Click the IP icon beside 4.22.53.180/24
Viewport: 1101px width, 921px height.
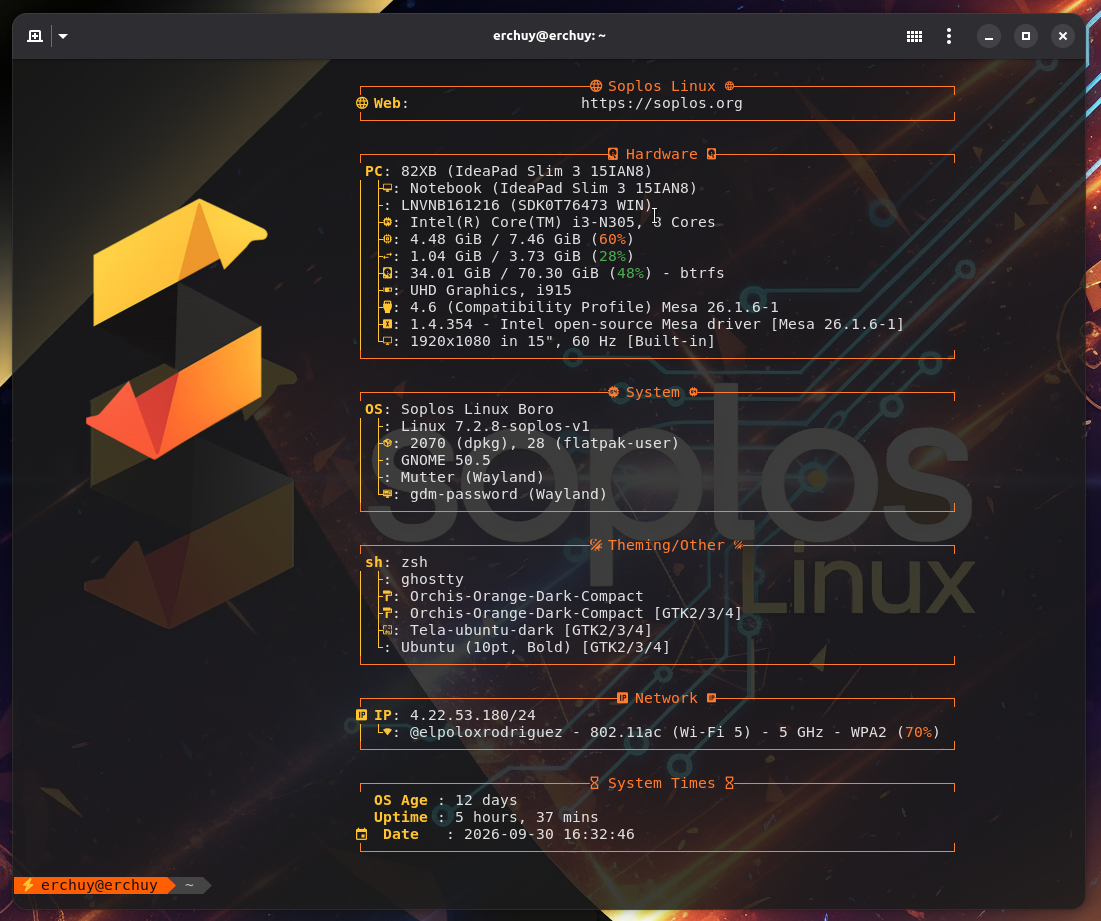362,715
